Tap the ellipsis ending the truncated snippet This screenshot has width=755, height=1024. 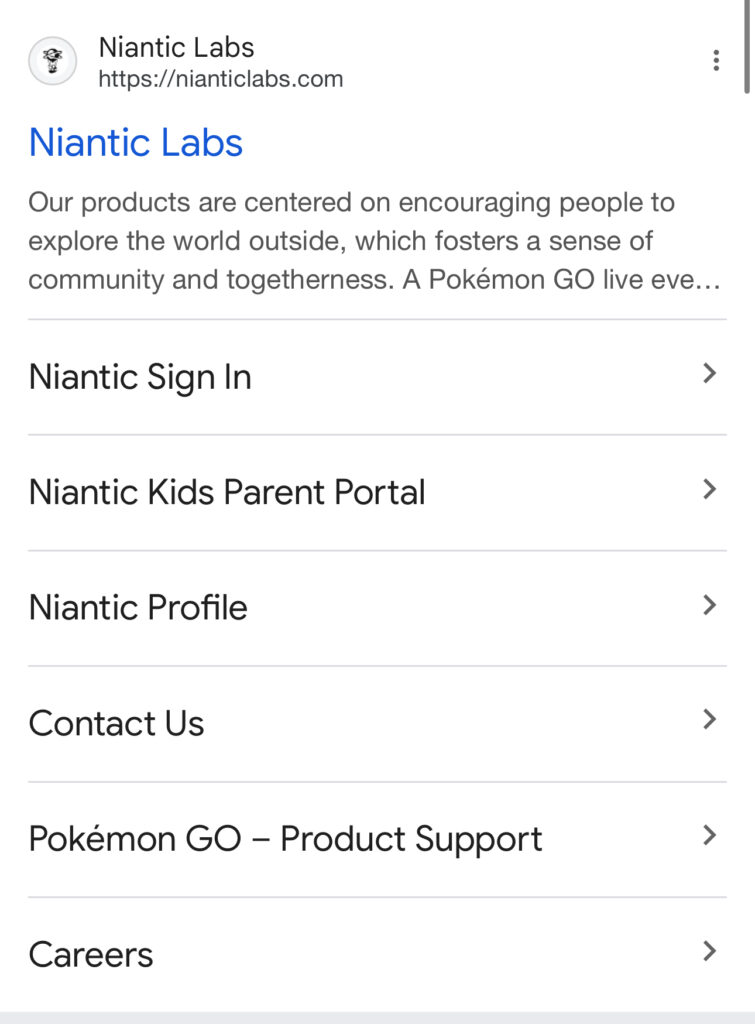[707, 280]
